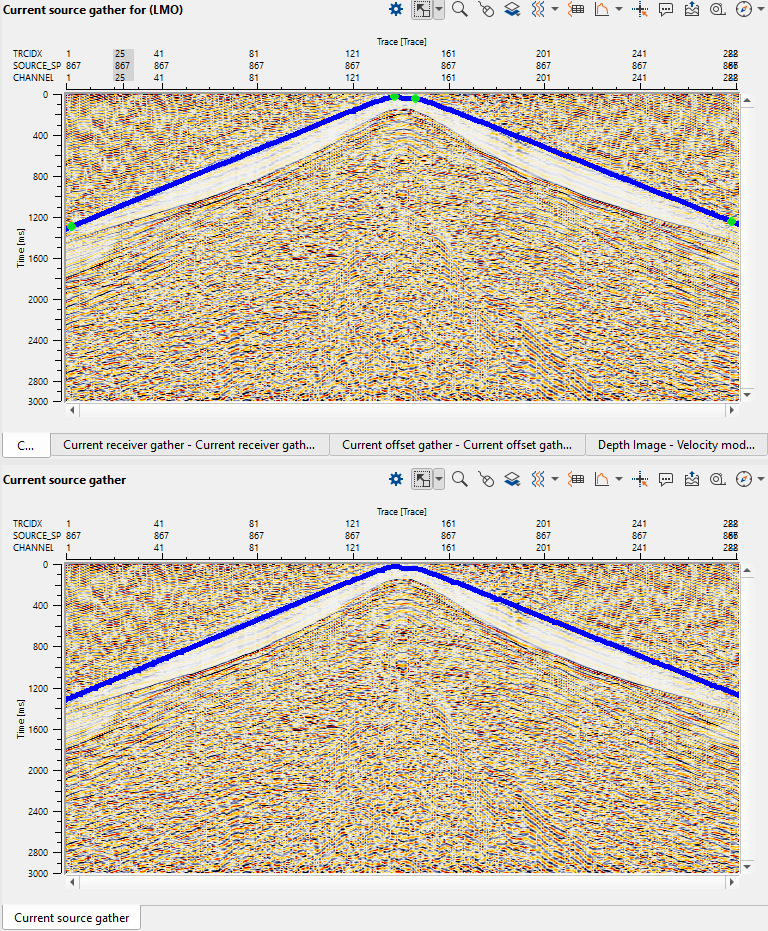
Task: Select green pick marker at far left of LMO line
Action: [71, 226]
